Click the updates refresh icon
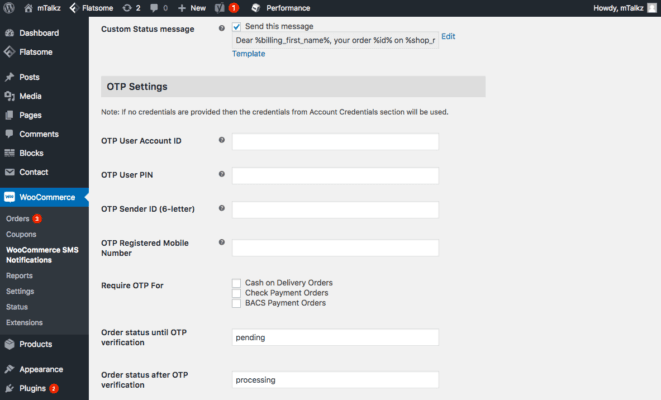The height and width of the screenshot is (400, 661). [x=126, y=8]
